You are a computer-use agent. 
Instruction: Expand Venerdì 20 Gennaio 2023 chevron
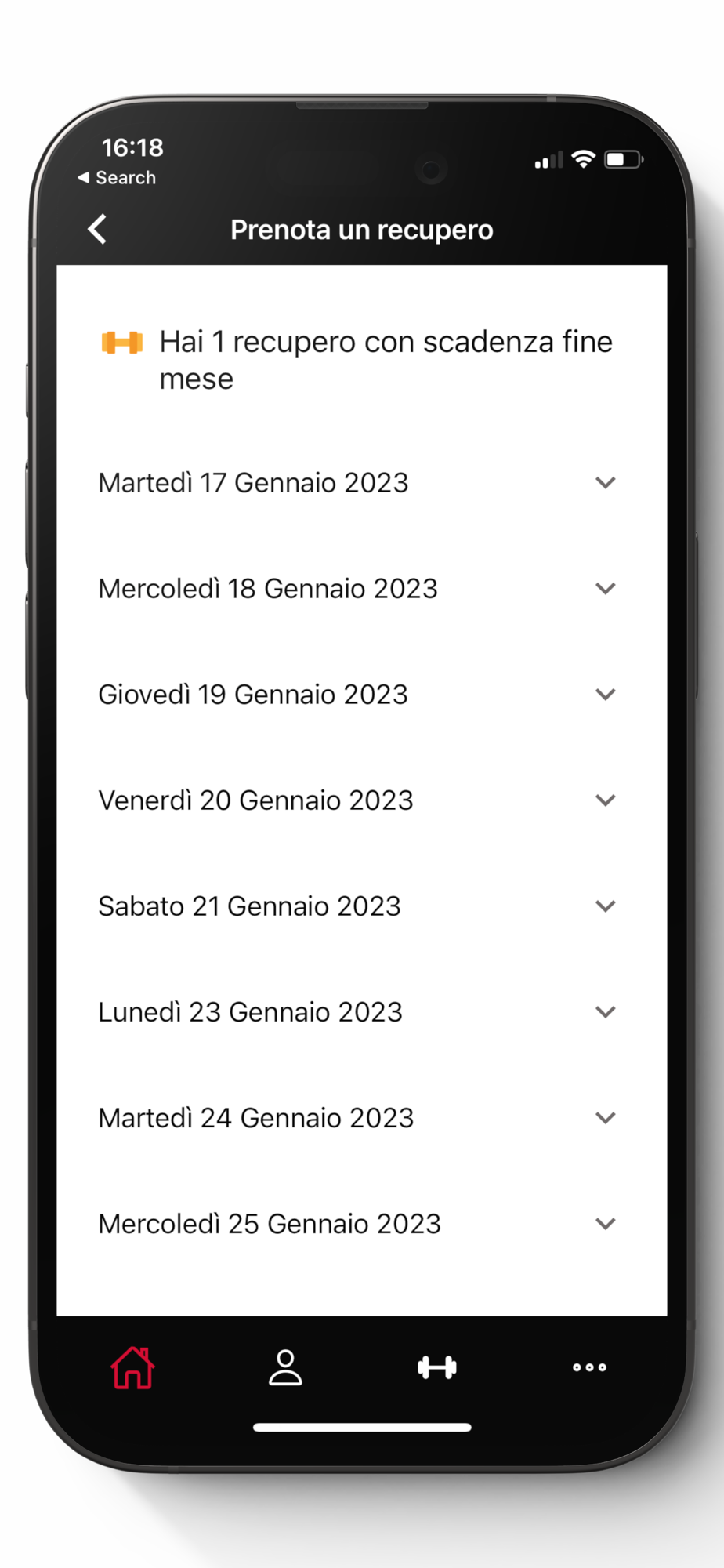click(605, 800)
